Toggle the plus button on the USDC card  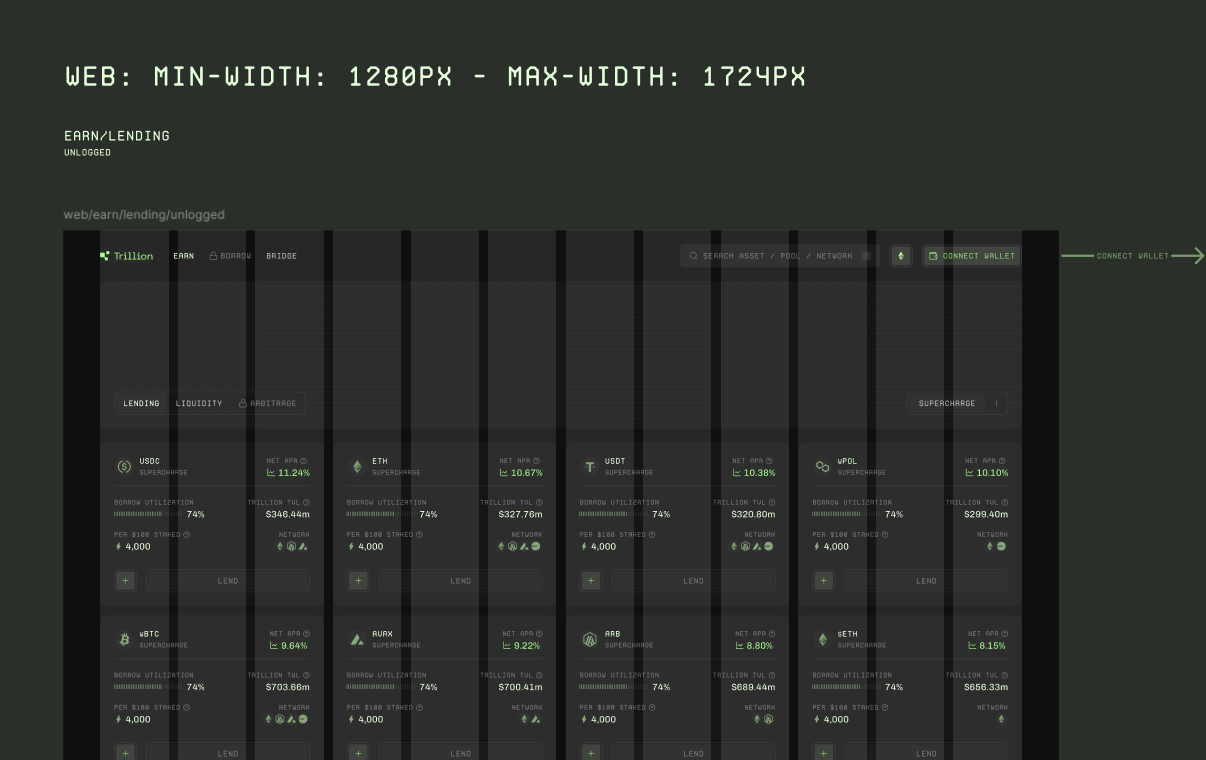coord(124,580)
